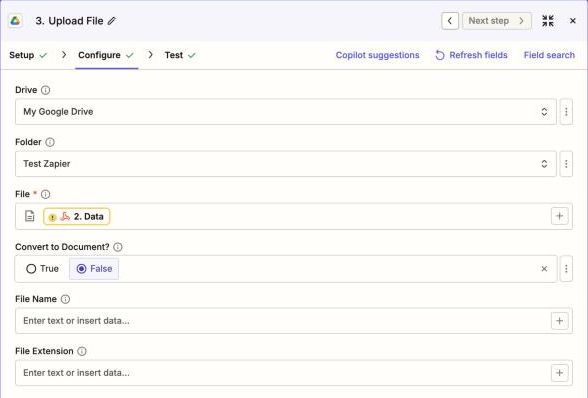This screenshot has height=398, width=588.
Task: Click the Next step button
Action: point(496,21)
